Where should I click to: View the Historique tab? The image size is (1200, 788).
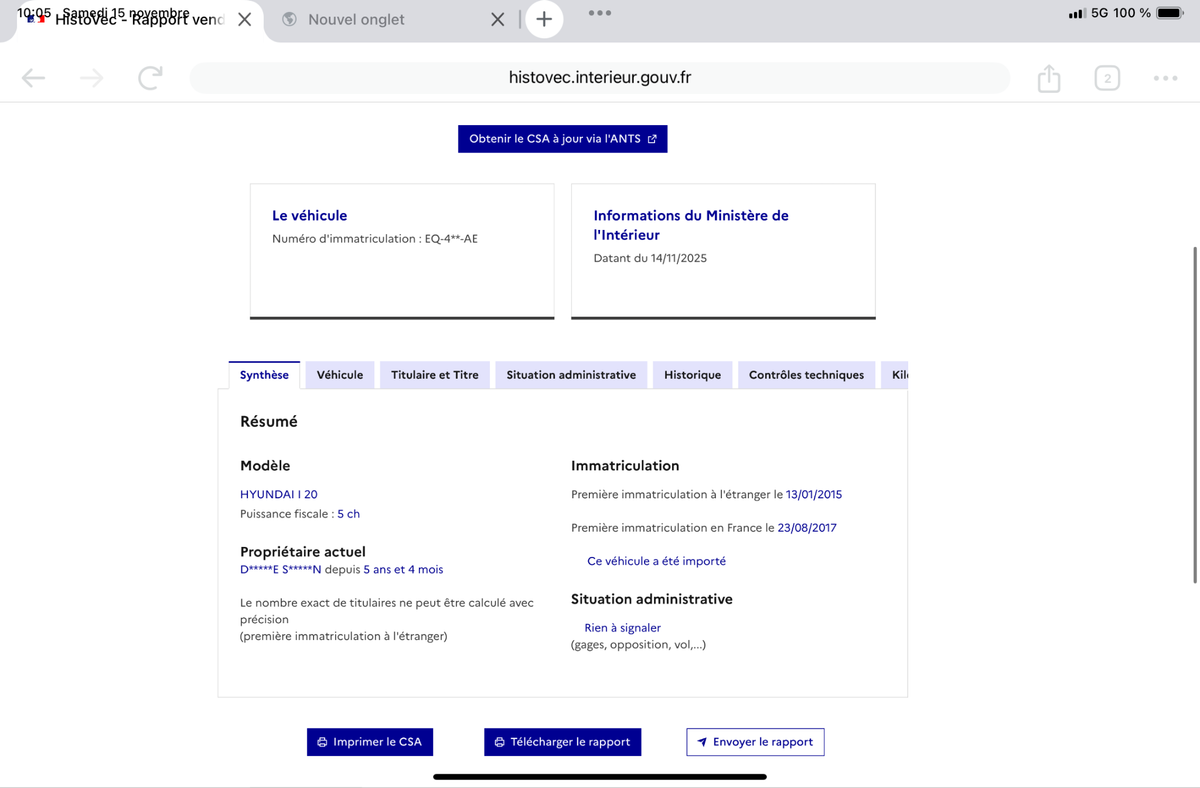click(692, 375)
